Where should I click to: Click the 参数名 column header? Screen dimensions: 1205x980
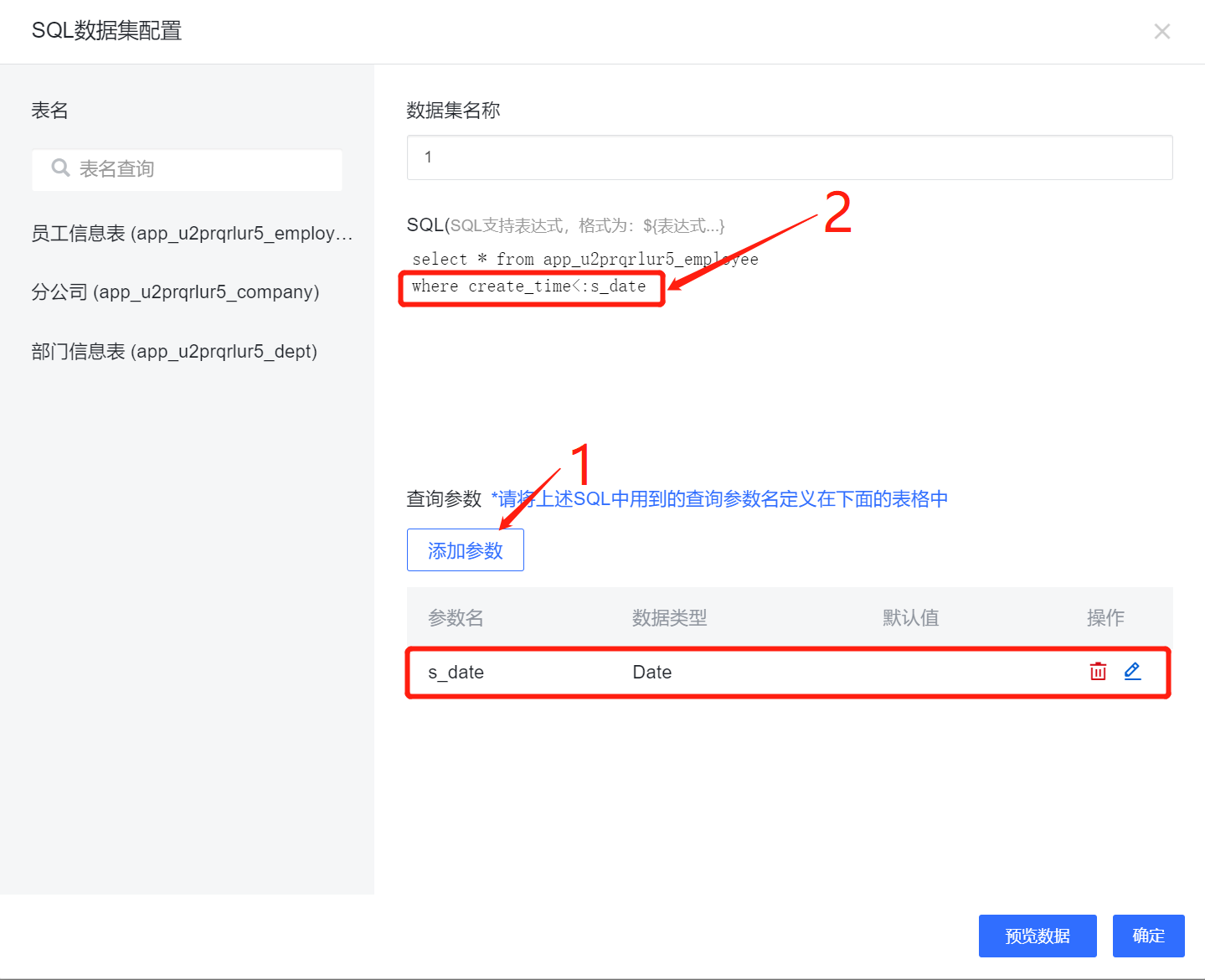pos(456,618)
